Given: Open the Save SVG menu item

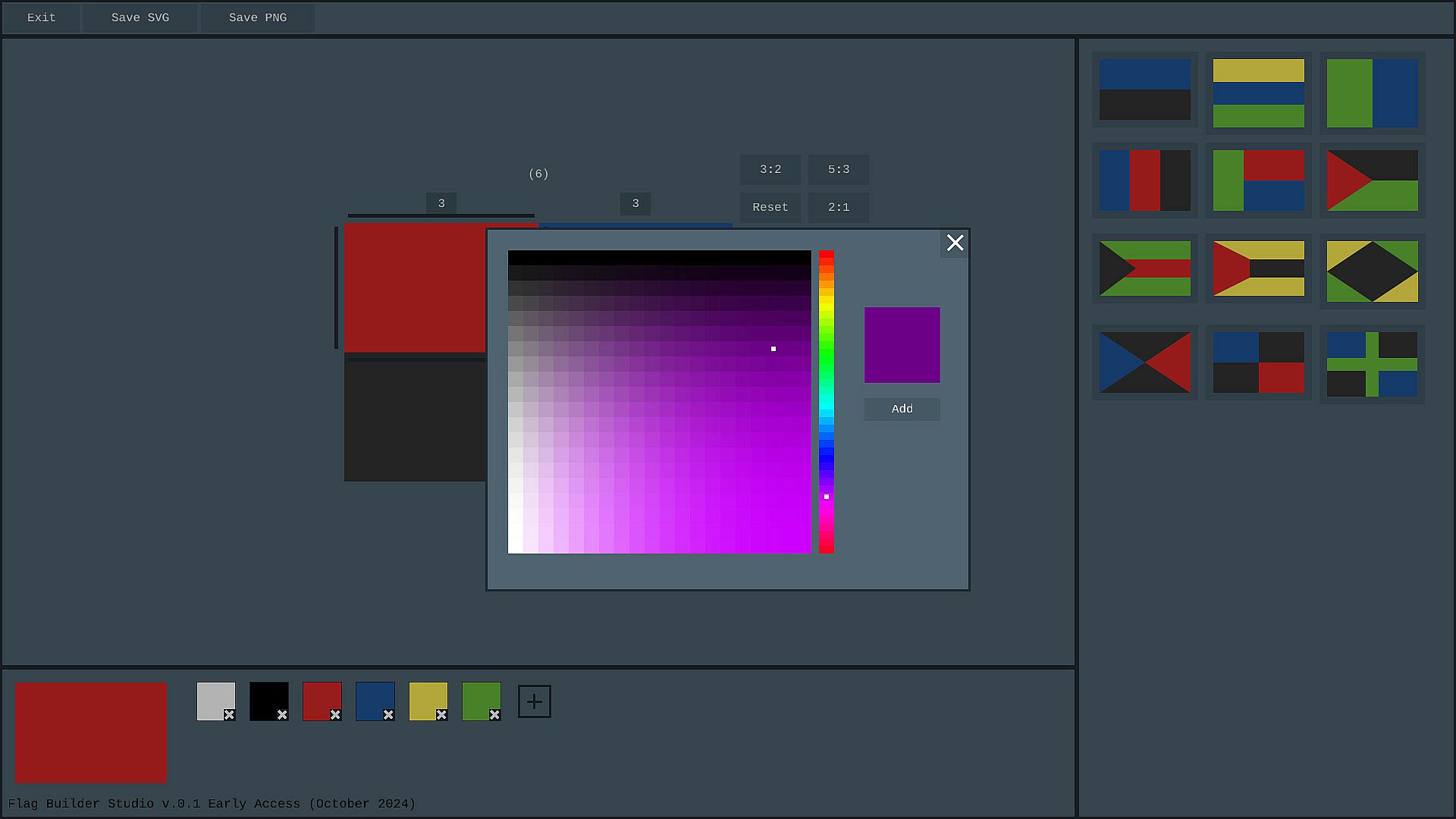Looking at the screenshot, I should [140, 17].
